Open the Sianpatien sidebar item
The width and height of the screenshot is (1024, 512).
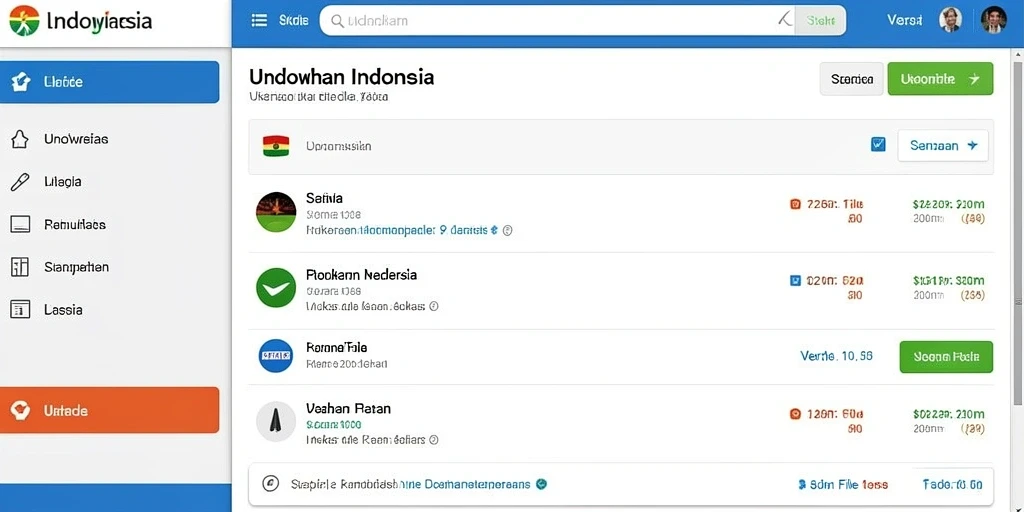(x=76, y=266)
